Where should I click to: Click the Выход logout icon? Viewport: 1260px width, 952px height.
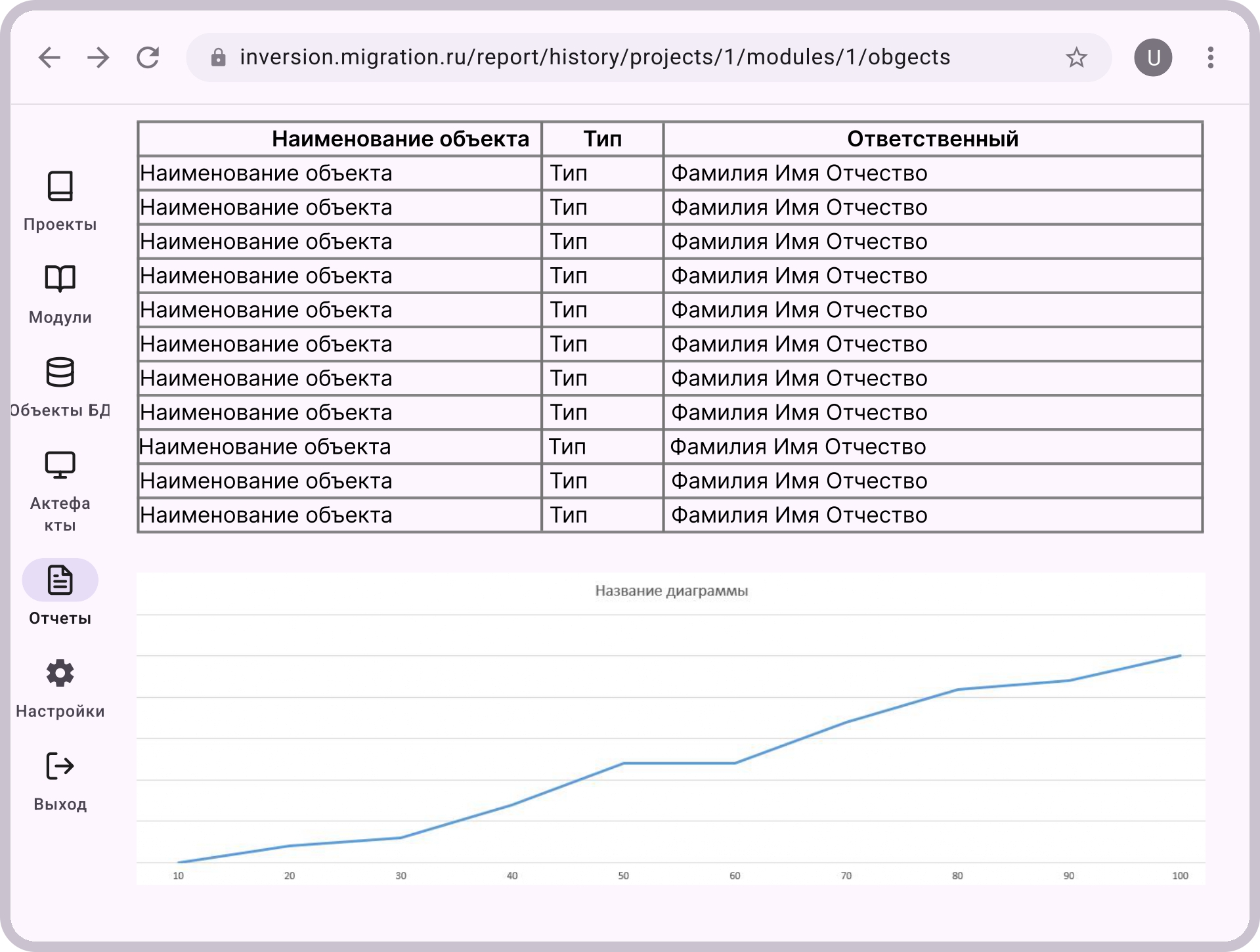point(60,766)
